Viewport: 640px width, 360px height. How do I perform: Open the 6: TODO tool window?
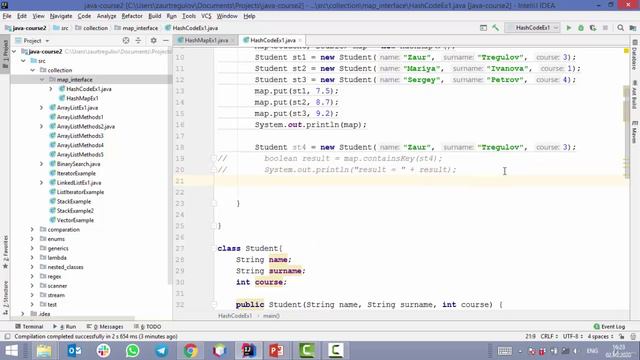[148, 327]
